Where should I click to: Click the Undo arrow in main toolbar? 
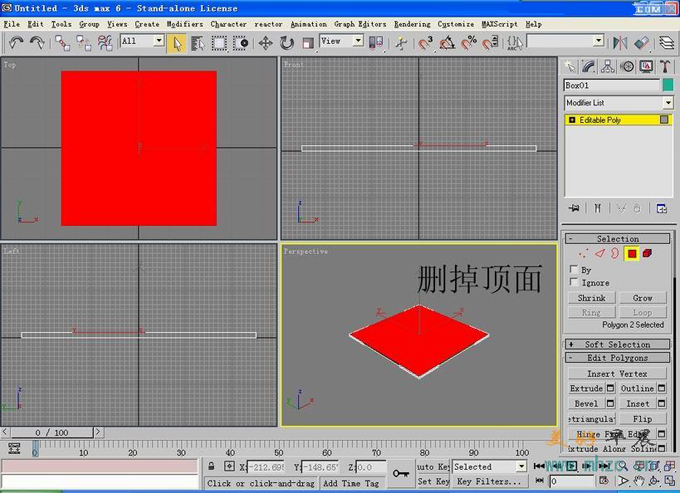click(x=16, y=42)
